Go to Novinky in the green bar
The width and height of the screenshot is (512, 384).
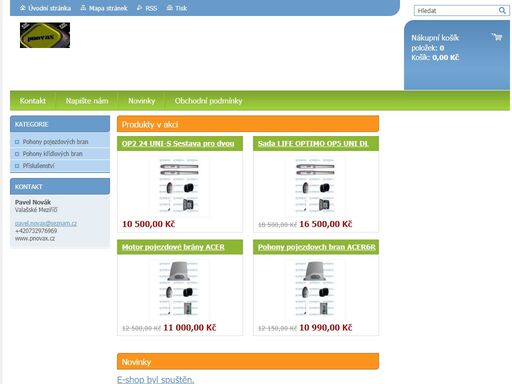(x=142, y=101)
